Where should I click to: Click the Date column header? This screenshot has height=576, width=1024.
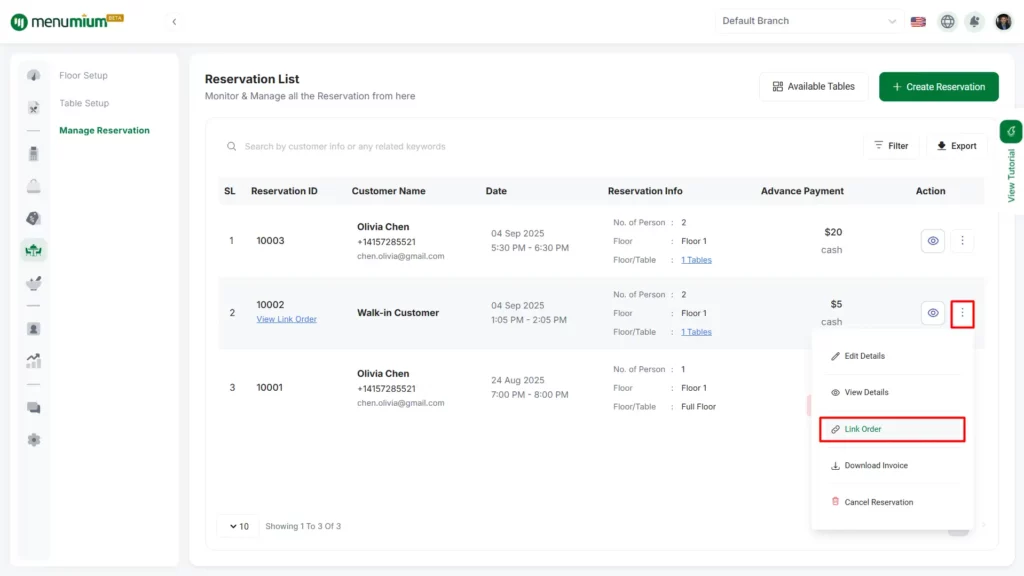tap(496, 191)
